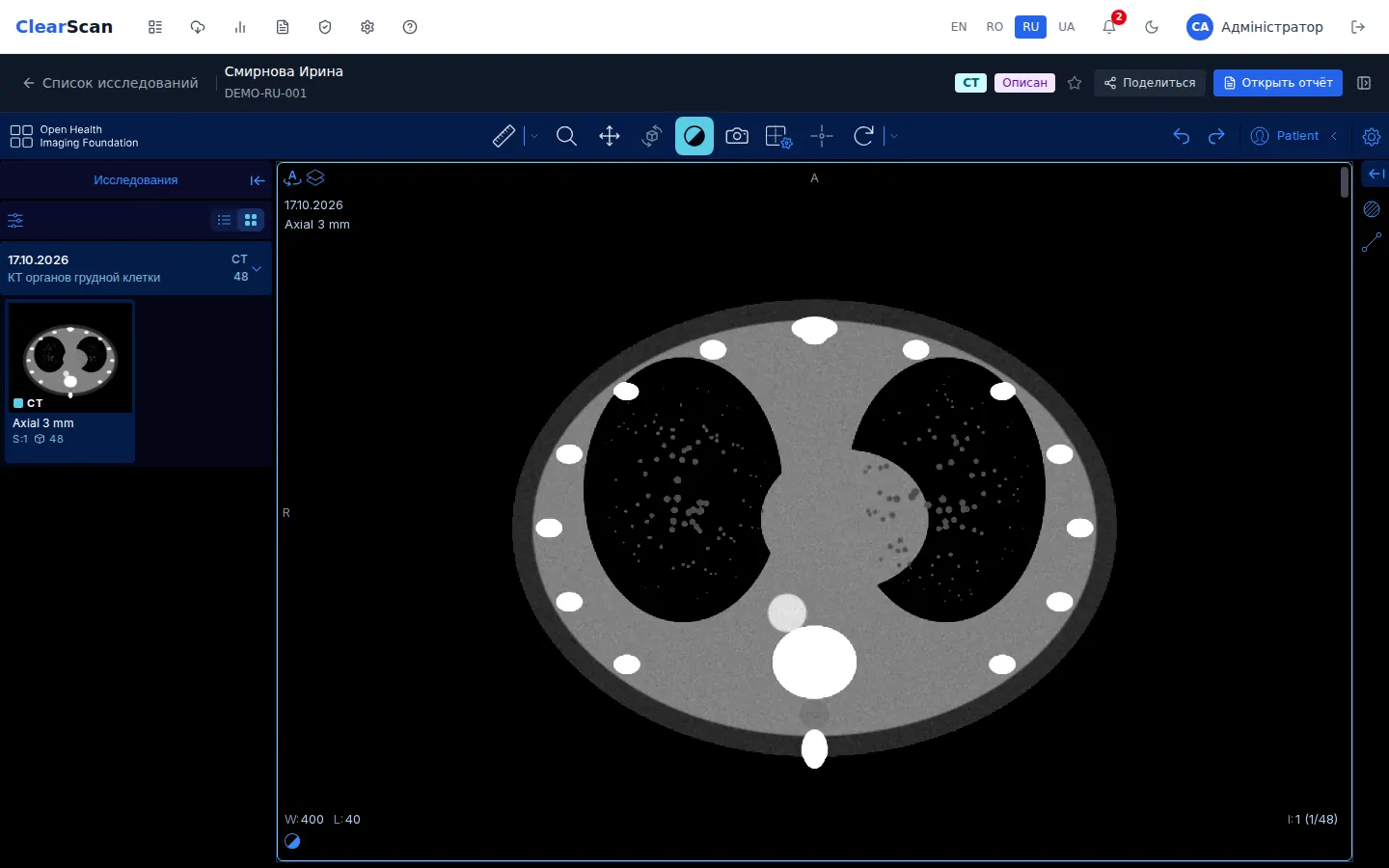Click the logout icon next to Адміністратор
Viewport: 1389px width, 868px height.
tap(1358, 27)
